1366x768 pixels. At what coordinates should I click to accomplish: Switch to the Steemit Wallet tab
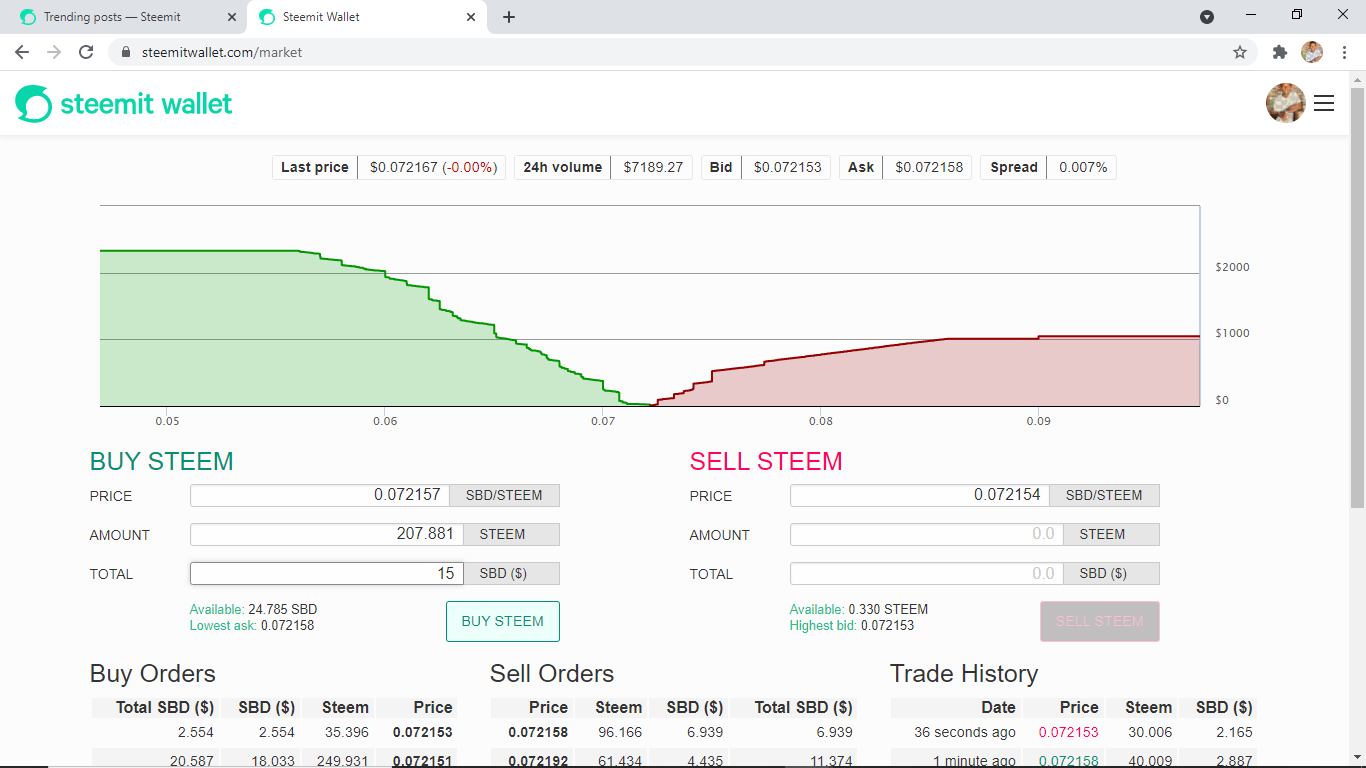[366, 17]
